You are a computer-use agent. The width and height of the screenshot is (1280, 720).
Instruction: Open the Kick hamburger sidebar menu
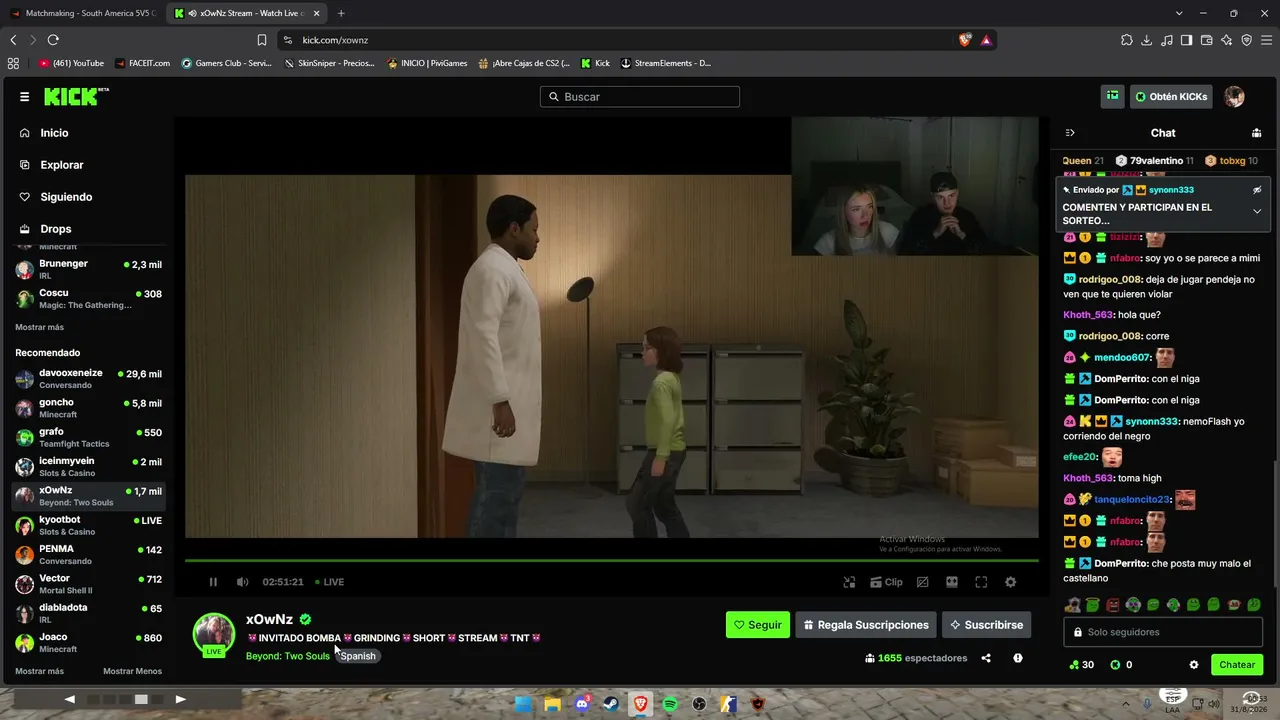pyautogui.click(x=24, y=97)
